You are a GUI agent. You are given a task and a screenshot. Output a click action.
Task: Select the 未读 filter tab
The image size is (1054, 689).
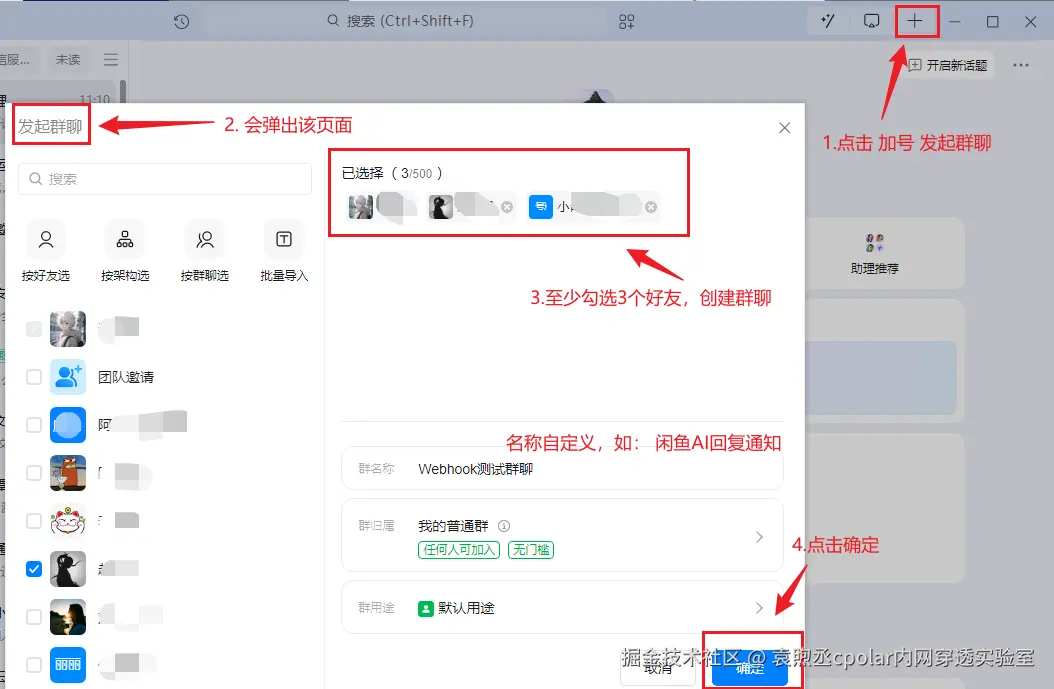coord(68,60)
